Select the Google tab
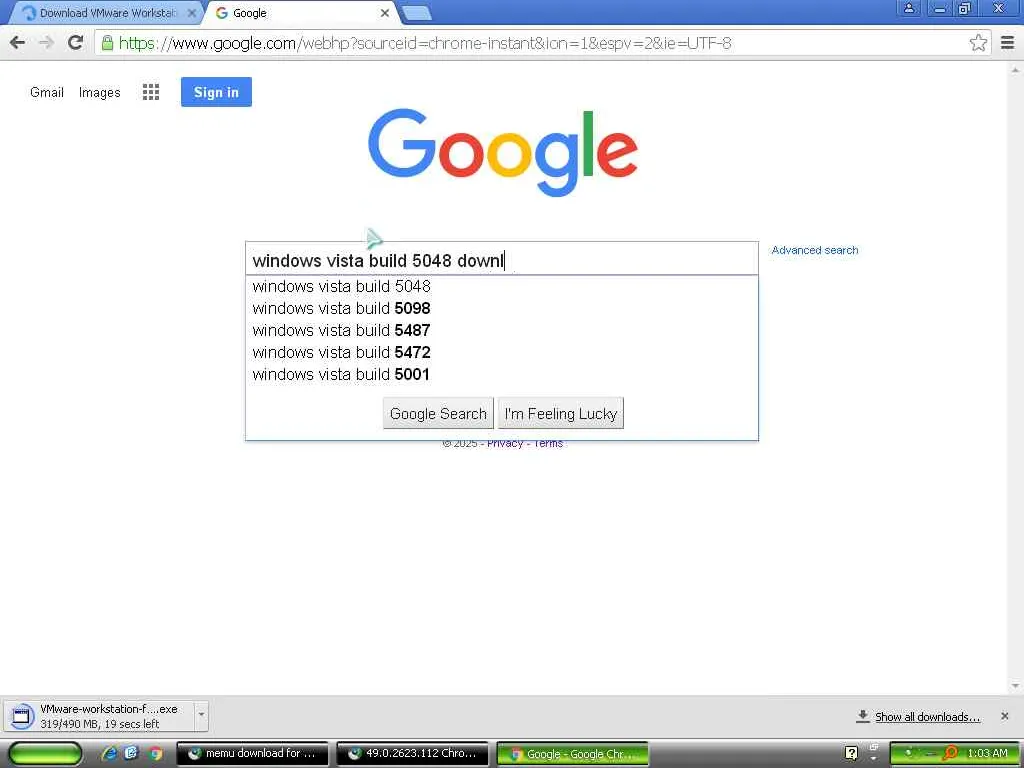This screenshot has width=1024, height=768. [300, 13]
